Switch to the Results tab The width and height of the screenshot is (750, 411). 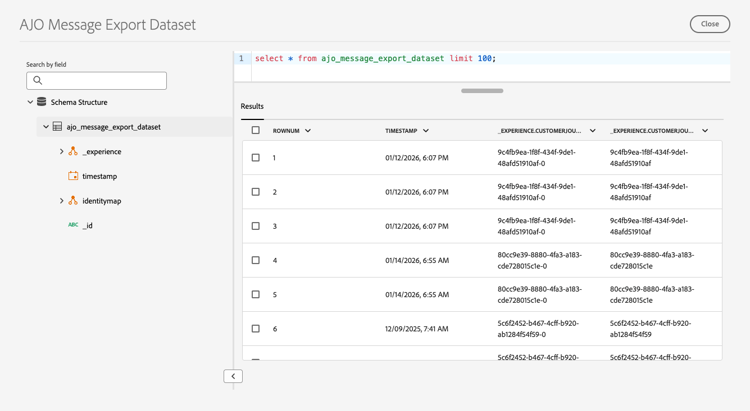(252, 106)
